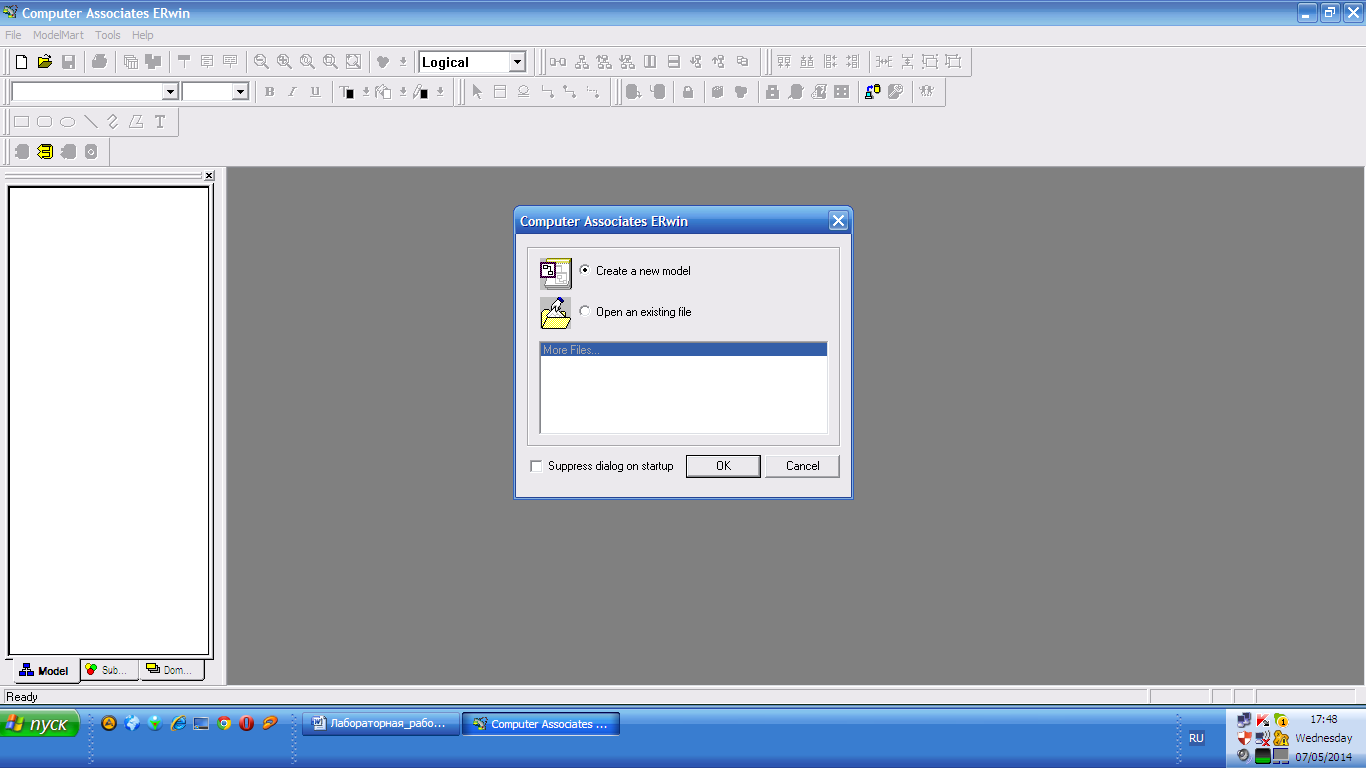The width and height of the screenshot is (1366, 768).
Task: Open the Help menu
Action: click(x=143, y=35)
